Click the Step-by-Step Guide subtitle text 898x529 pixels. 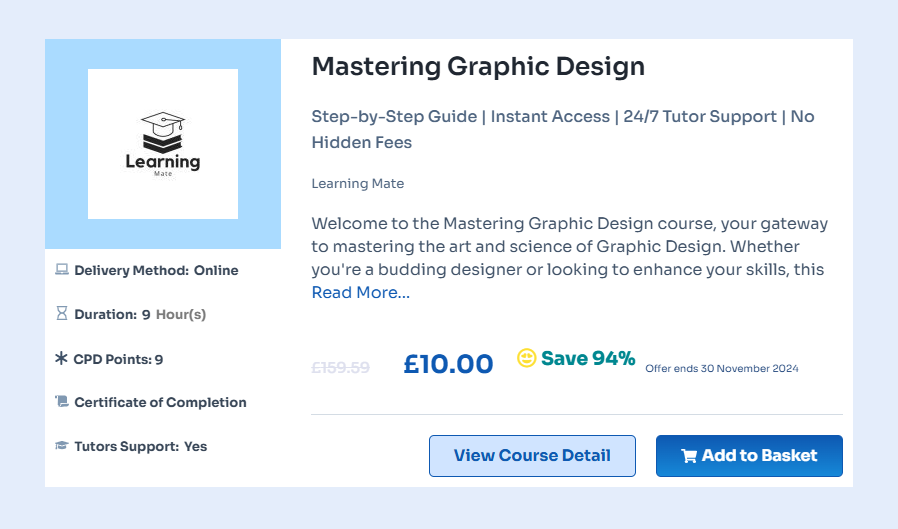point(394,117)
